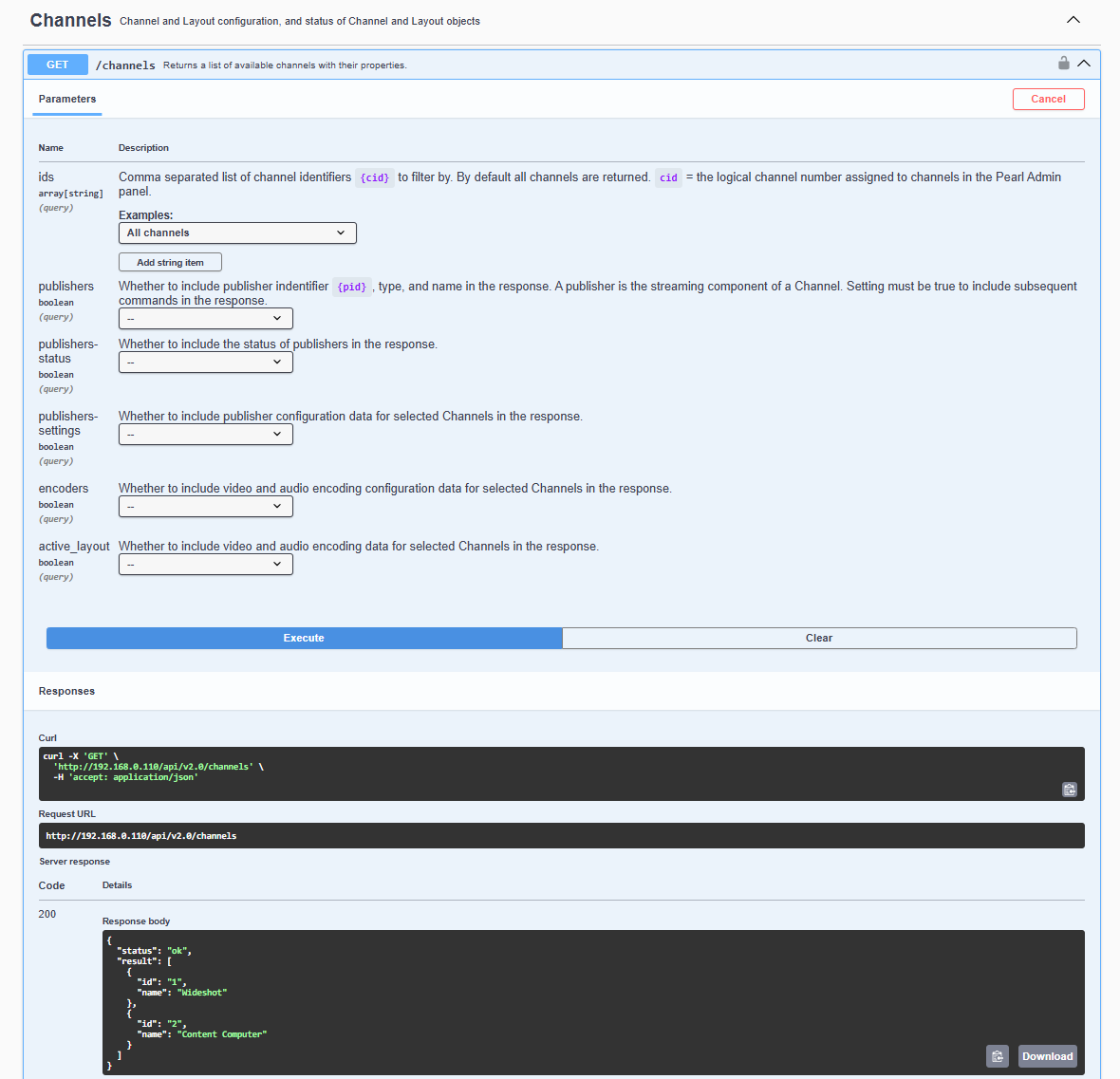Collapse the Channels section with its chevron
The height and width of the screenshot is (1079, 1120).
click(1073, 19)
